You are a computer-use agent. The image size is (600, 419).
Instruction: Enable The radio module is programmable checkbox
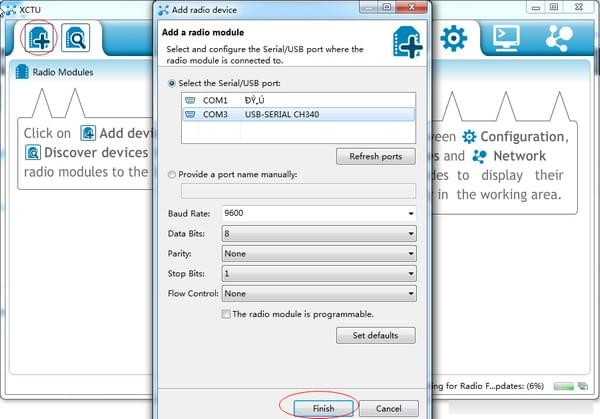[x=226, y=314]
